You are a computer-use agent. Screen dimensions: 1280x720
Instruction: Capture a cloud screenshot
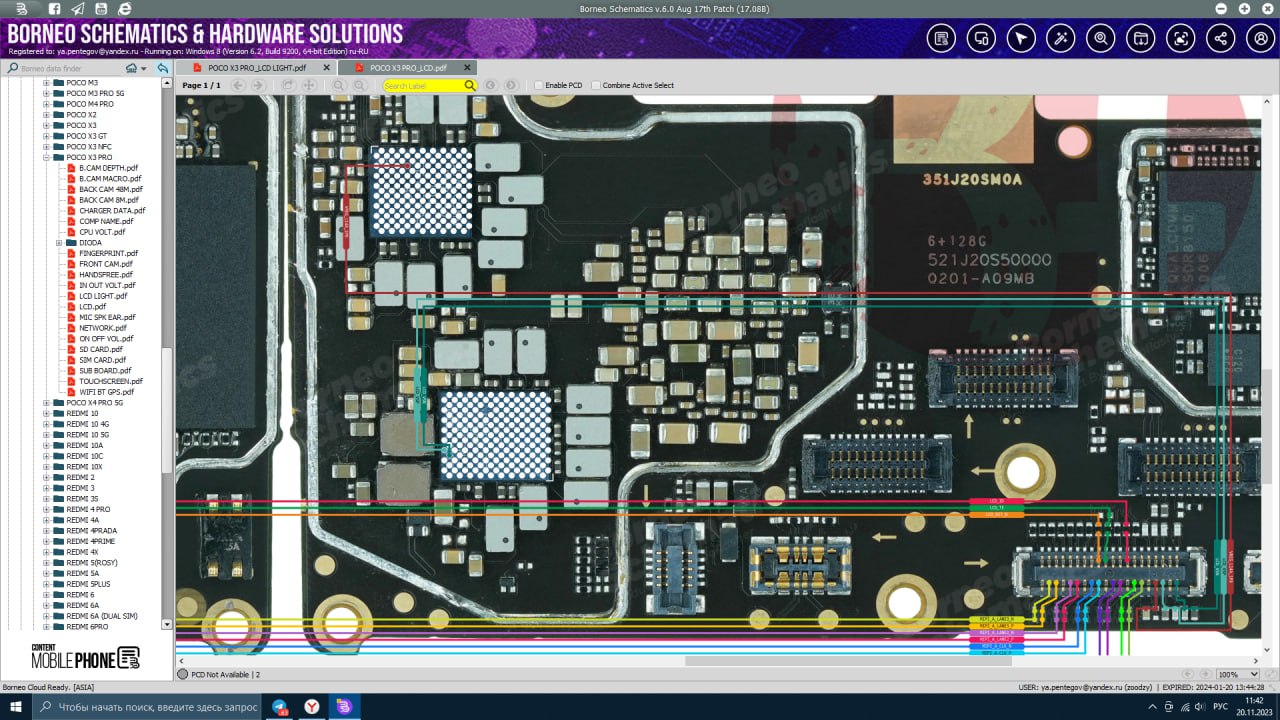point(1180,38)
